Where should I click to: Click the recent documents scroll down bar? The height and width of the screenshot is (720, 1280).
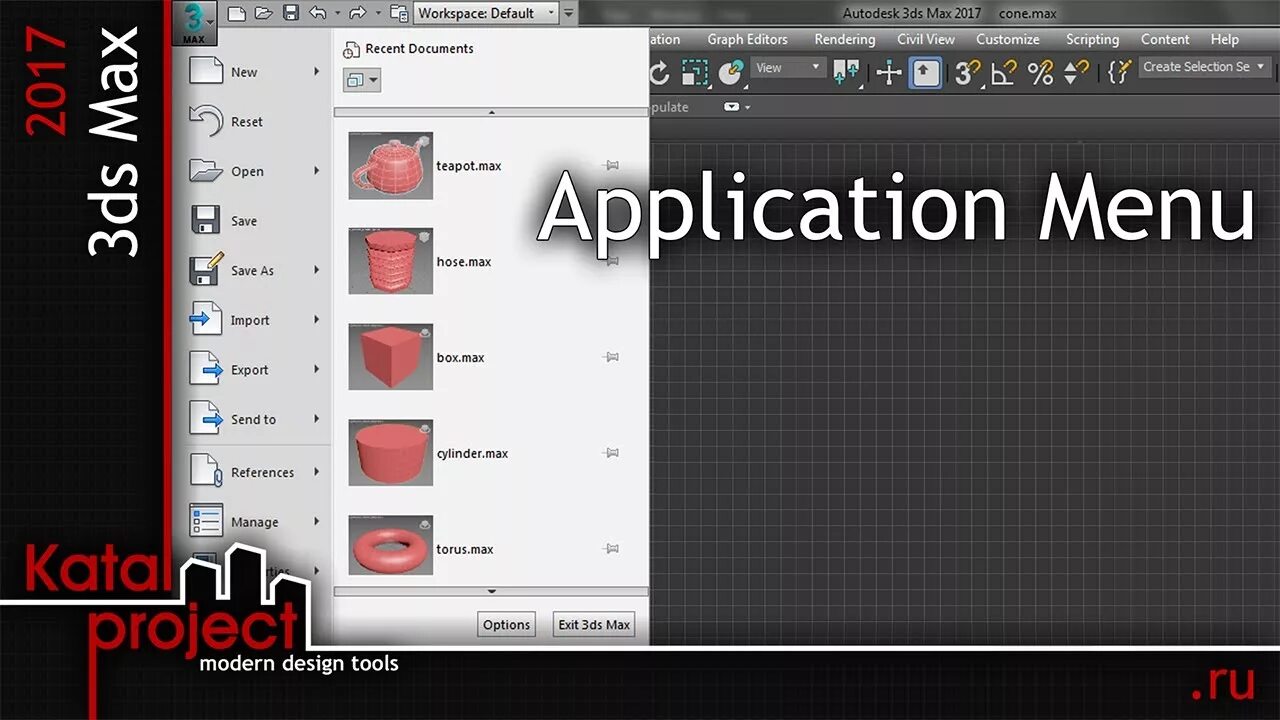491,592
